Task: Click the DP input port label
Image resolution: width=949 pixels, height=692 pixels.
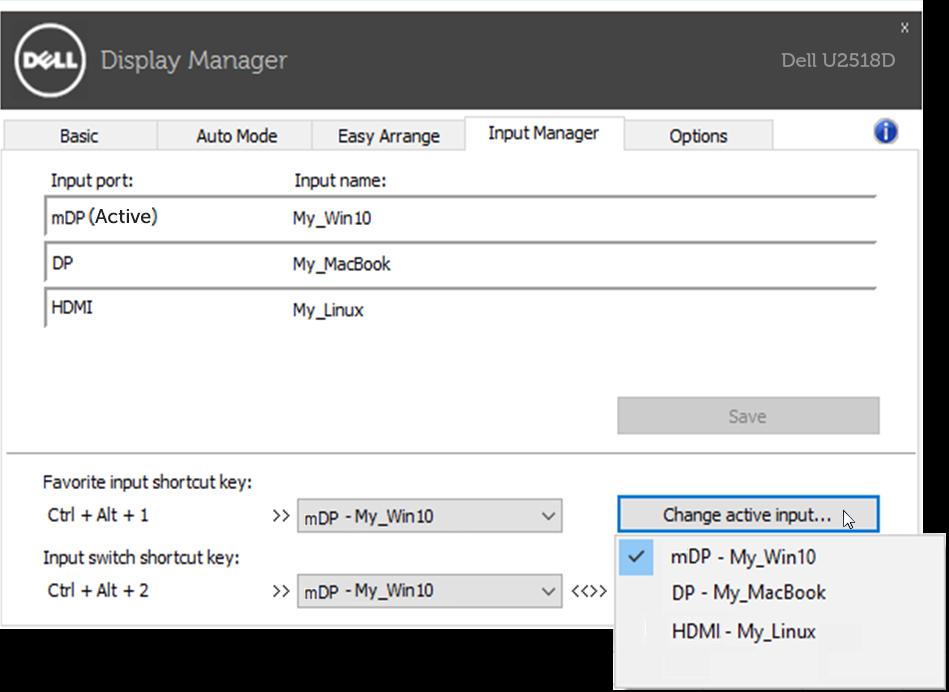Action: pyautogui.click(x=62, y=263)
